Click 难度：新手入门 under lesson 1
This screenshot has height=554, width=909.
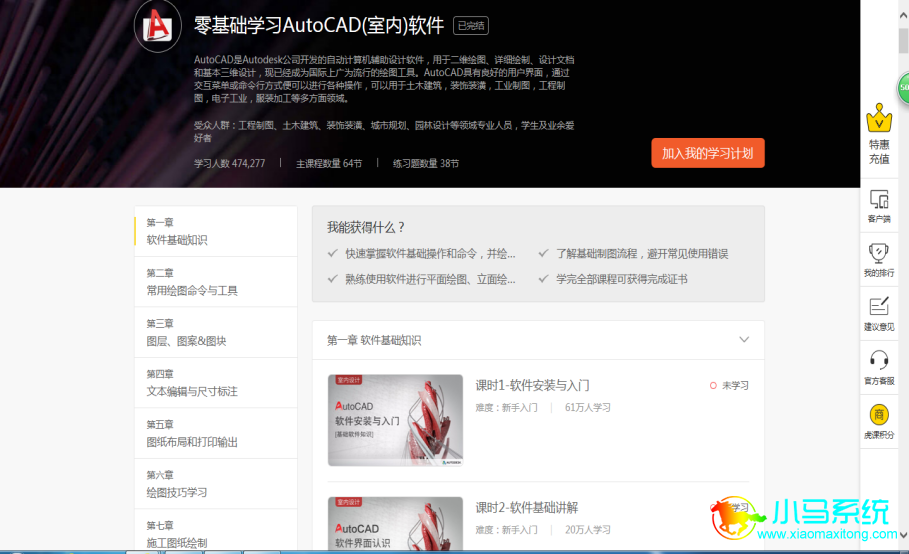(x=506, y=407)
